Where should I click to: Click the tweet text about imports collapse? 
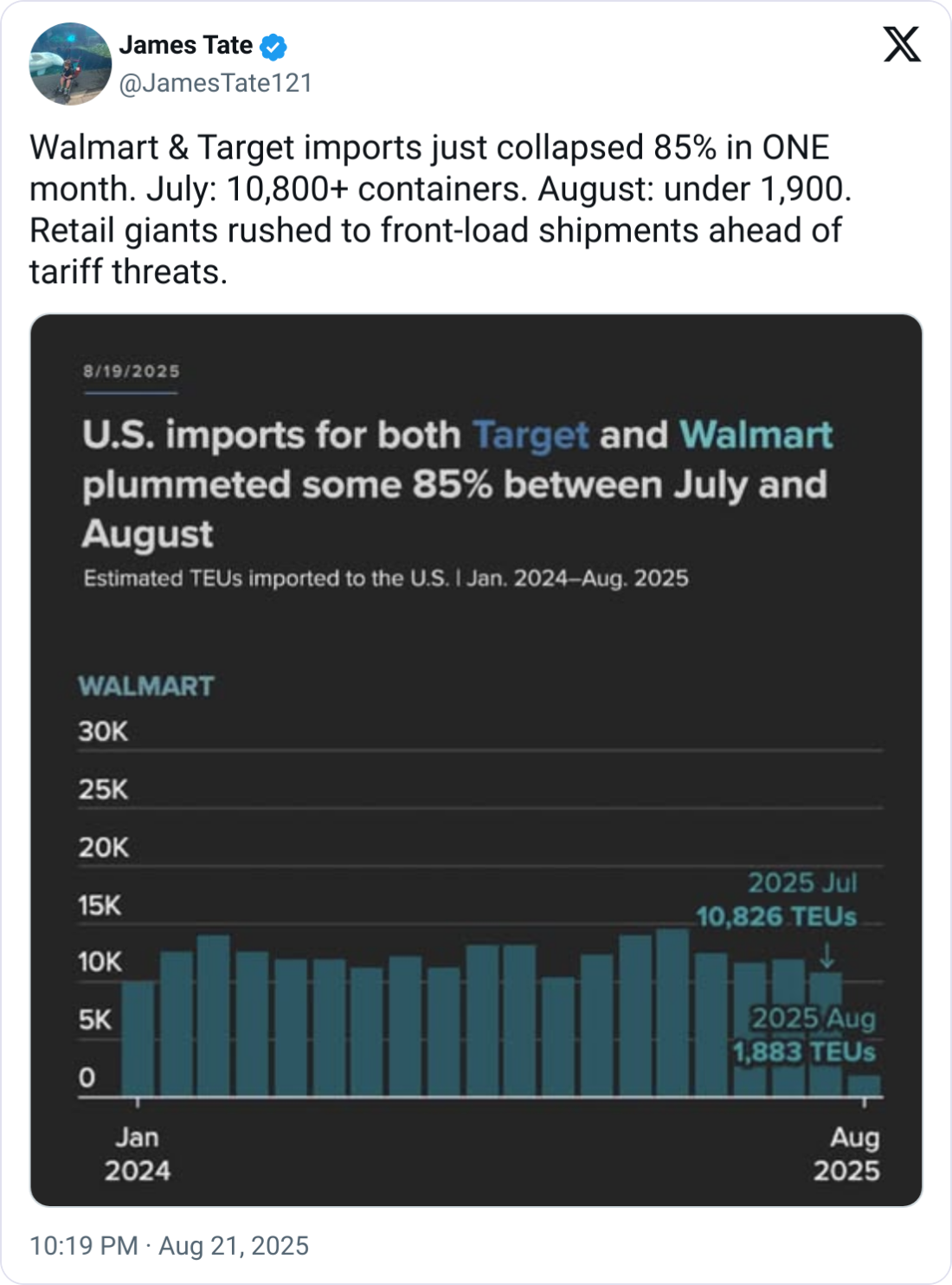click(x=440, y=210)
